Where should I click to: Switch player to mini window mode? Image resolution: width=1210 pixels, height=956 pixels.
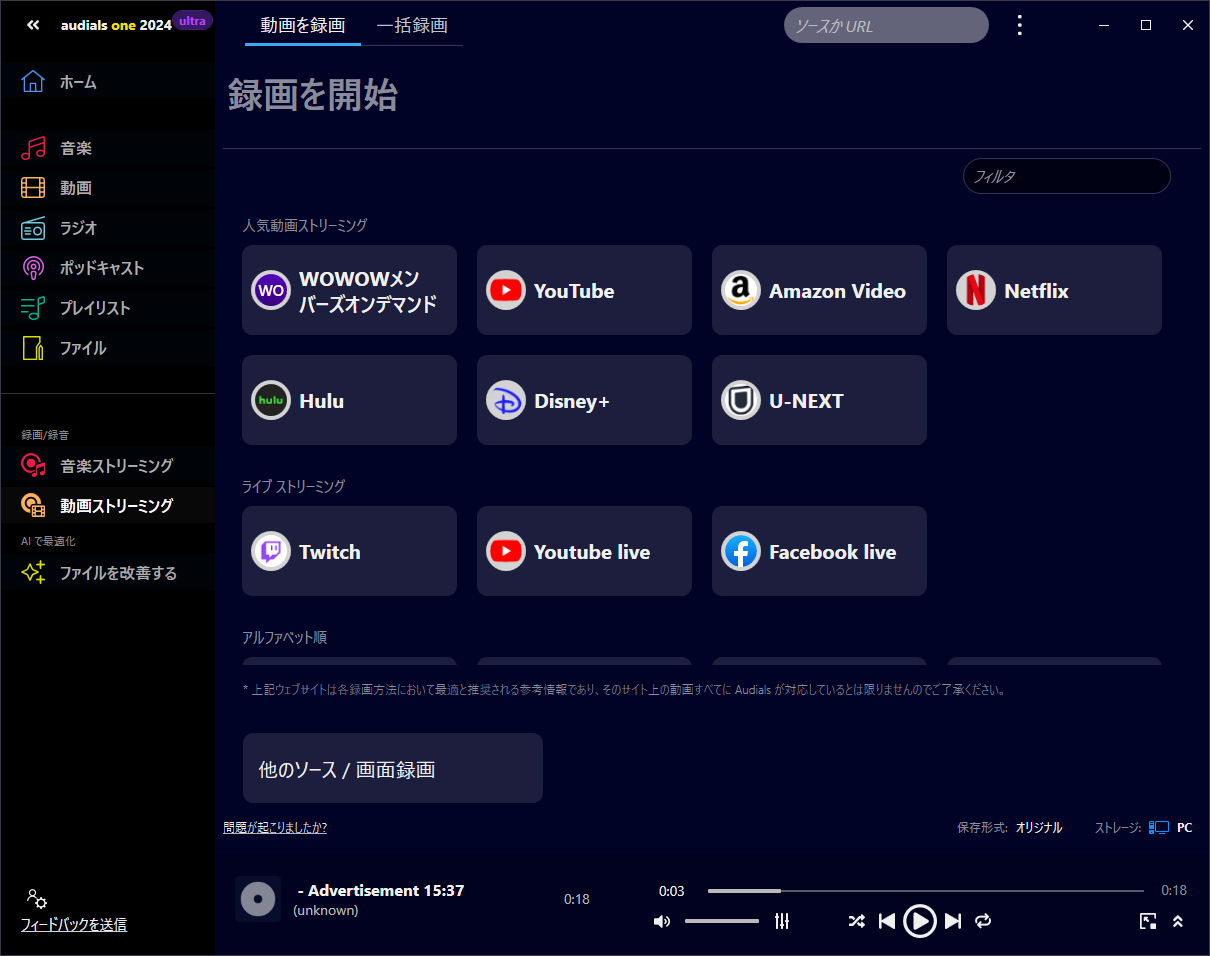(x=1148, y=921)
